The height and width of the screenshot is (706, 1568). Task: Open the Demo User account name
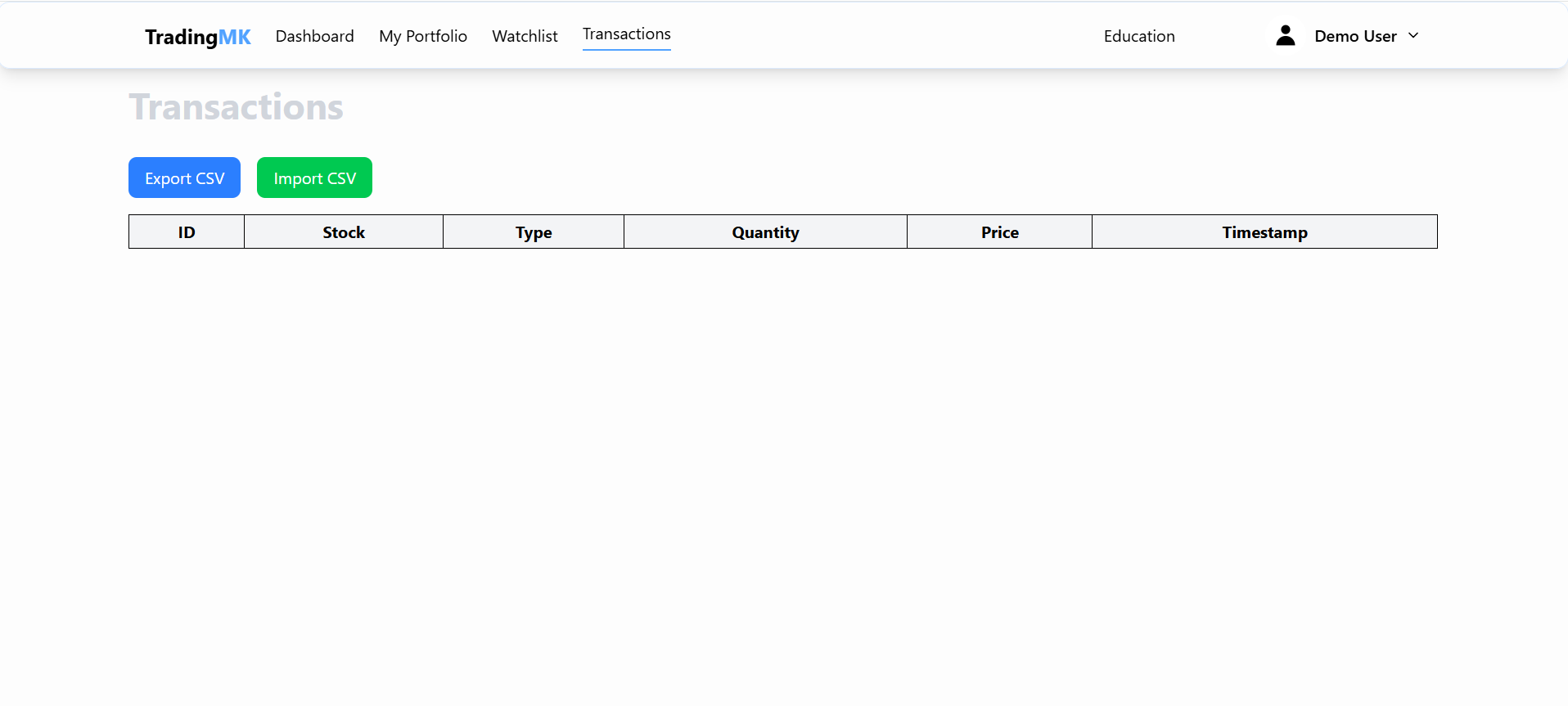click(1354, 36)
